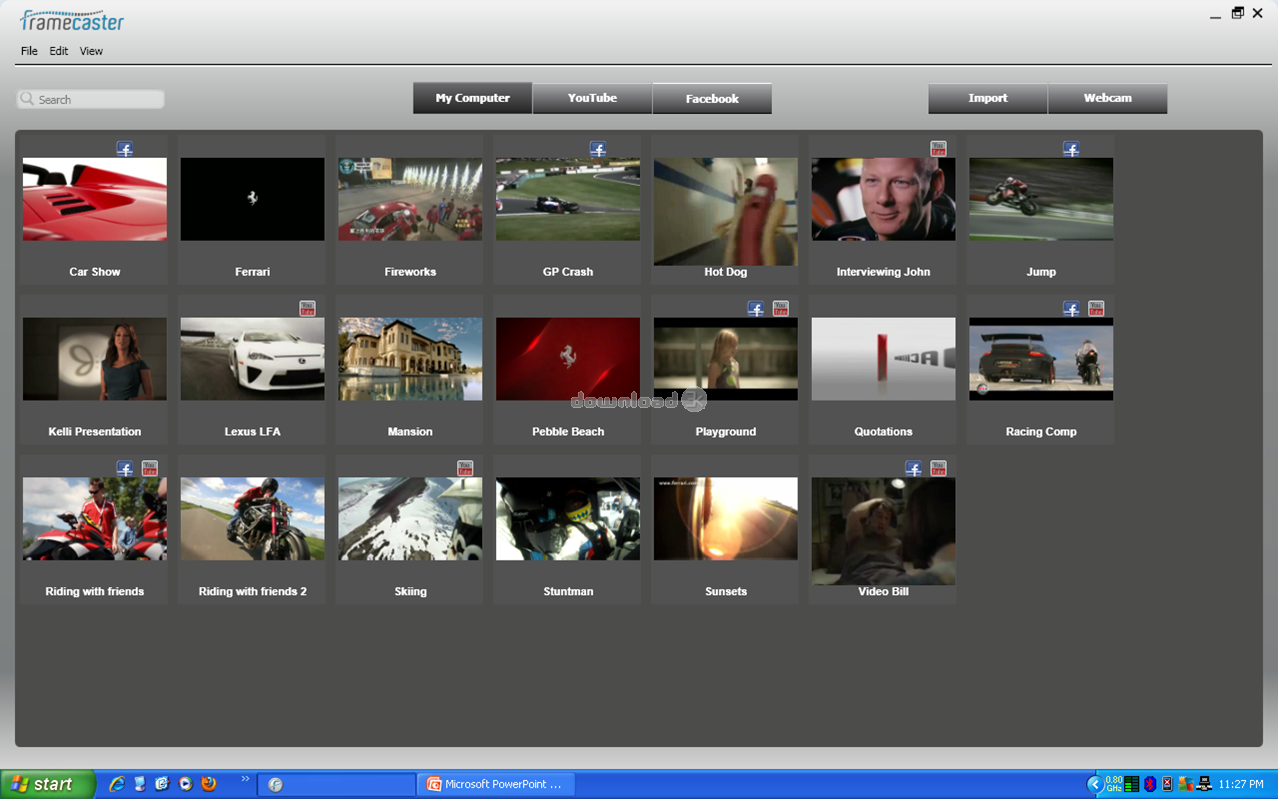Click the YouTube badge on Racing Comp

(1096, 309)
